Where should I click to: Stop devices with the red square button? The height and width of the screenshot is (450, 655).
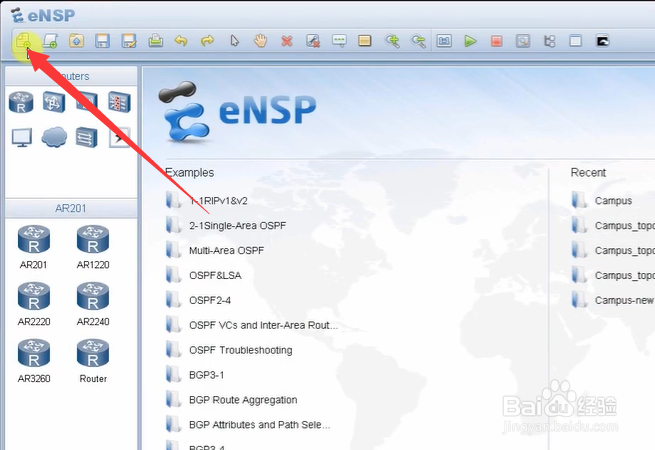496,41
